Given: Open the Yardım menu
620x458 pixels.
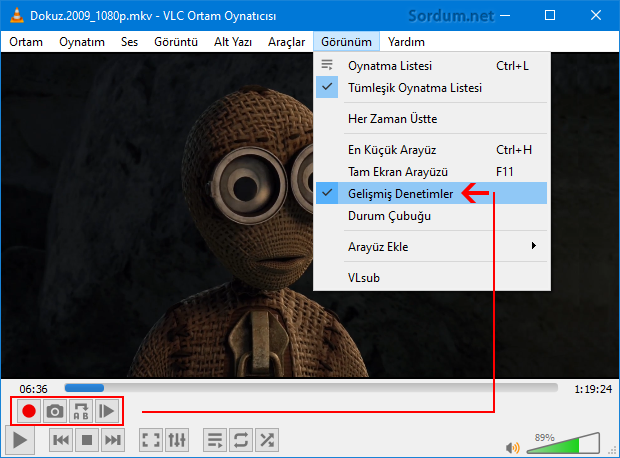Looking at the screenshot, I should pos(406,42).
